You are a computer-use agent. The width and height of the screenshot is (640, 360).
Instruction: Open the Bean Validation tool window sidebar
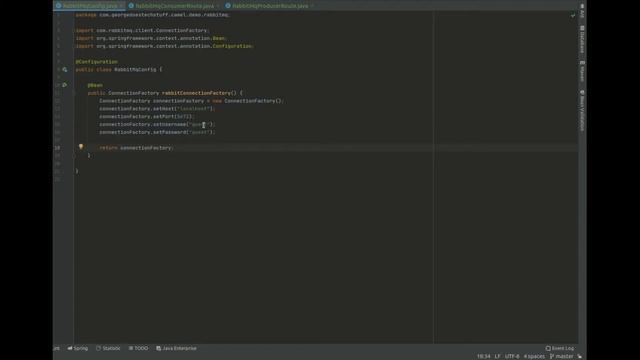(x=582, y=110)
